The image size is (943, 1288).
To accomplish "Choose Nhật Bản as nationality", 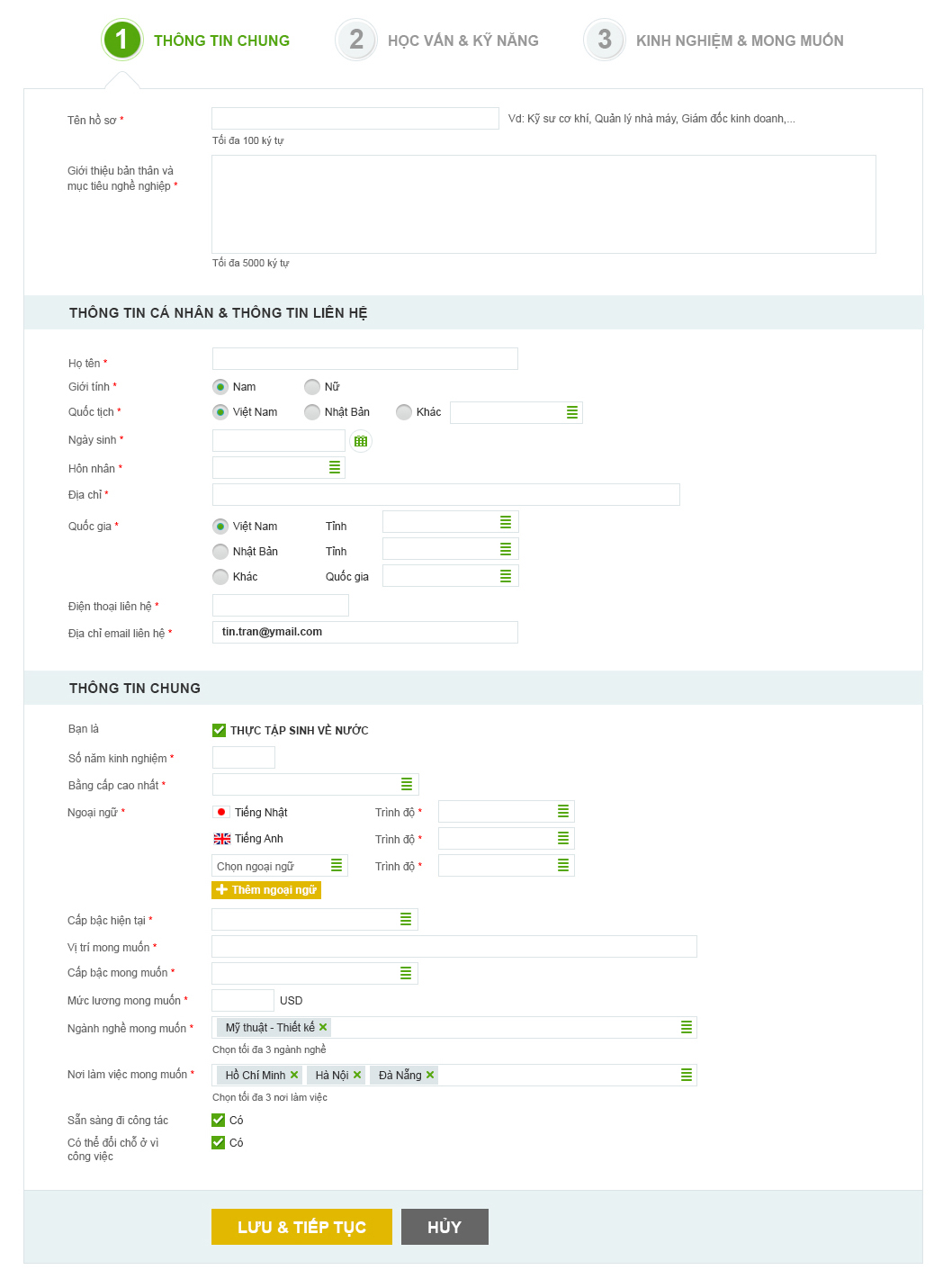I will coord(312,412).
